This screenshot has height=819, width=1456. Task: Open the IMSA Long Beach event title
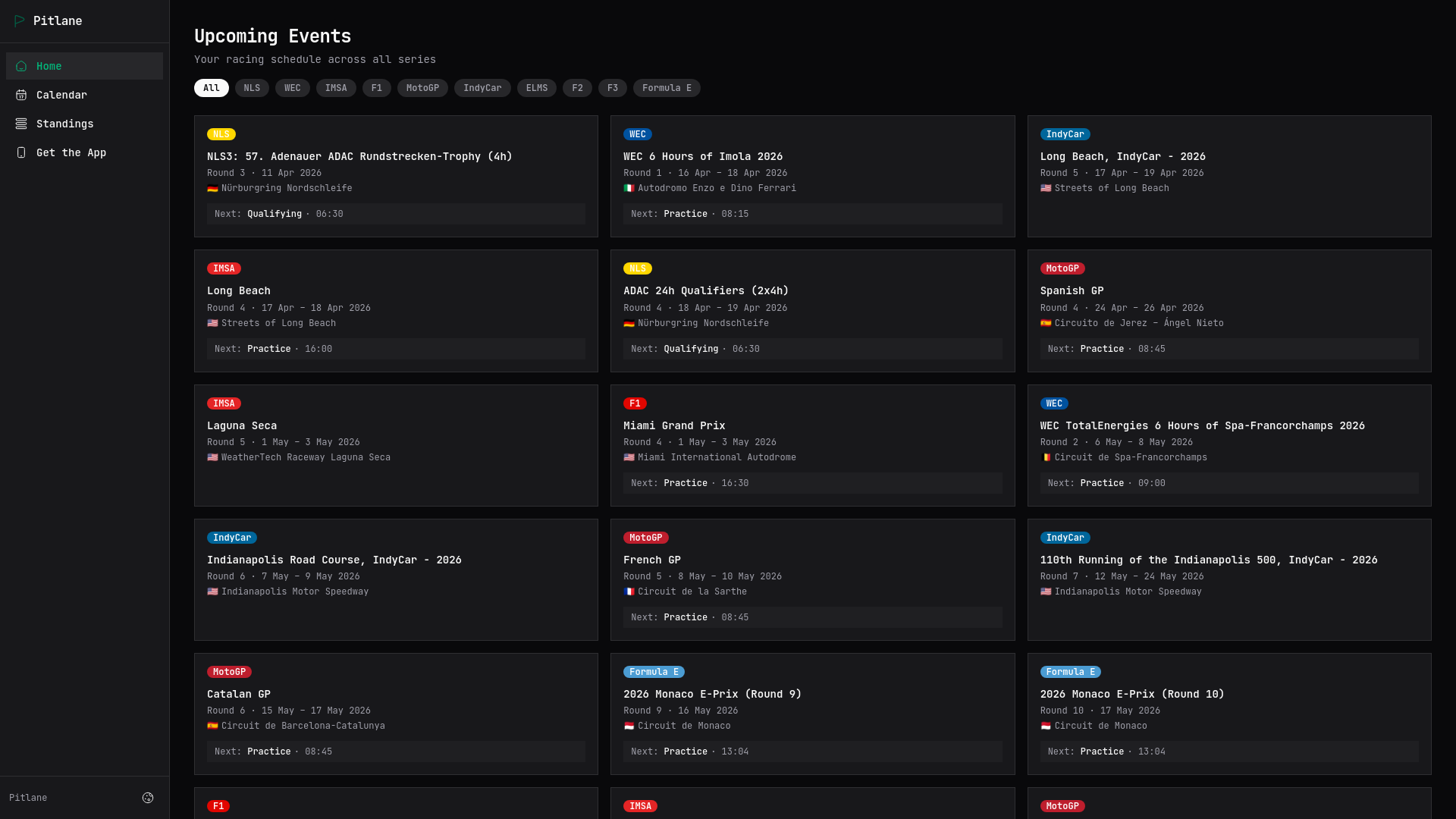239,290
